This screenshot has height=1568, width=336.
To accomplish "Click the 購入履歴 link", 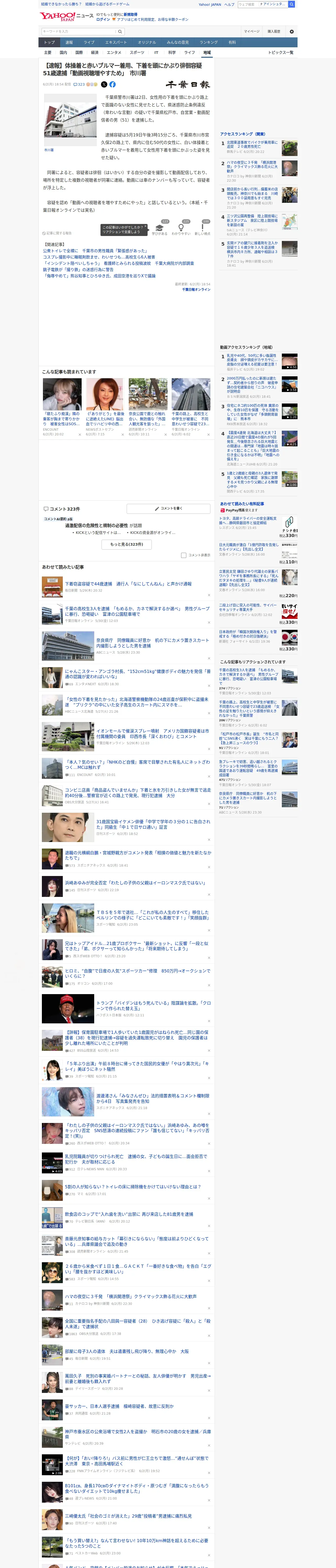I will click(274, 32).
